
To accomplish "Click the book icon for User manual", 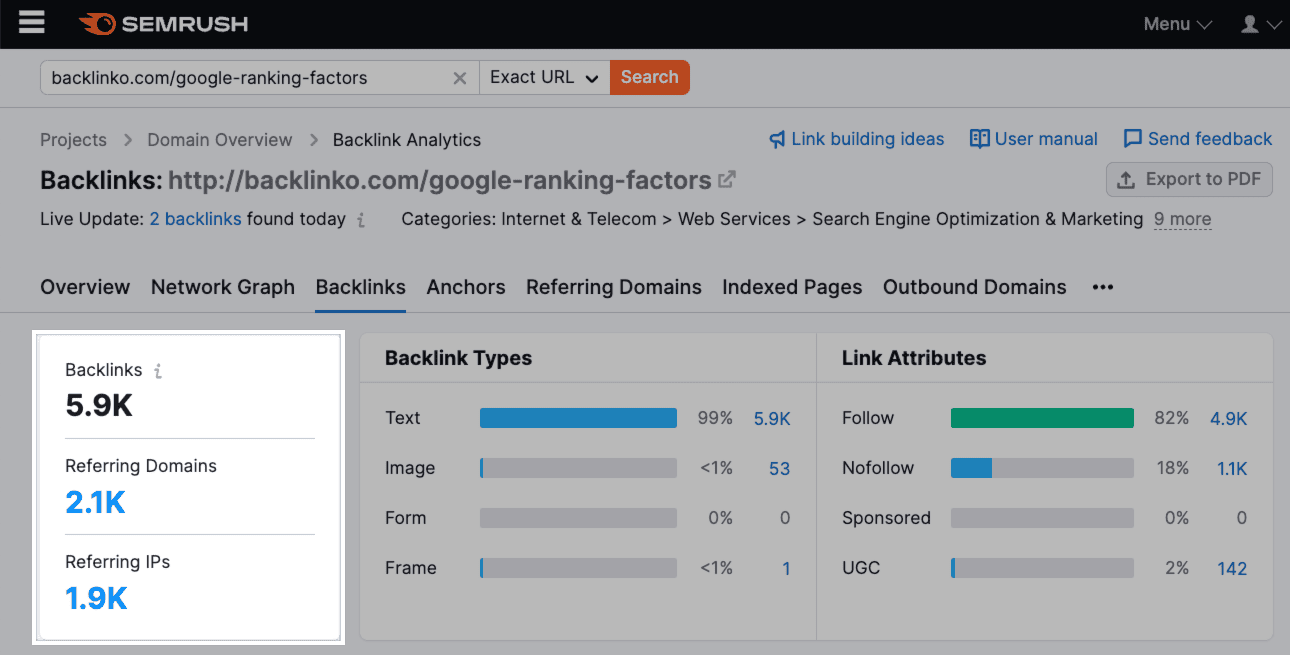I will 980,139.
